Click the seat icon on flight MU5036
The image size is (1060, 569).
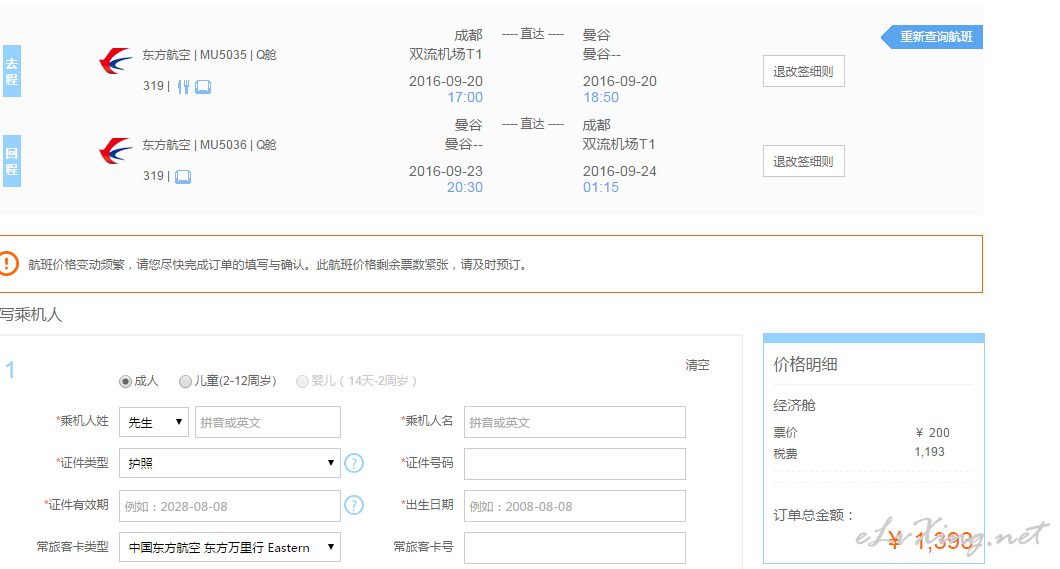pos(183,177)
